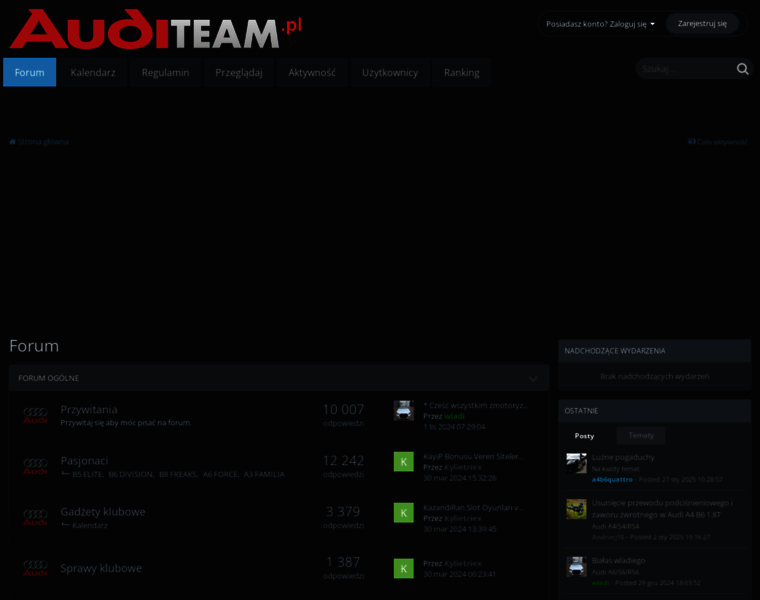
Task: Click the Zarejestruj się button
Action: tap(702, 23)
